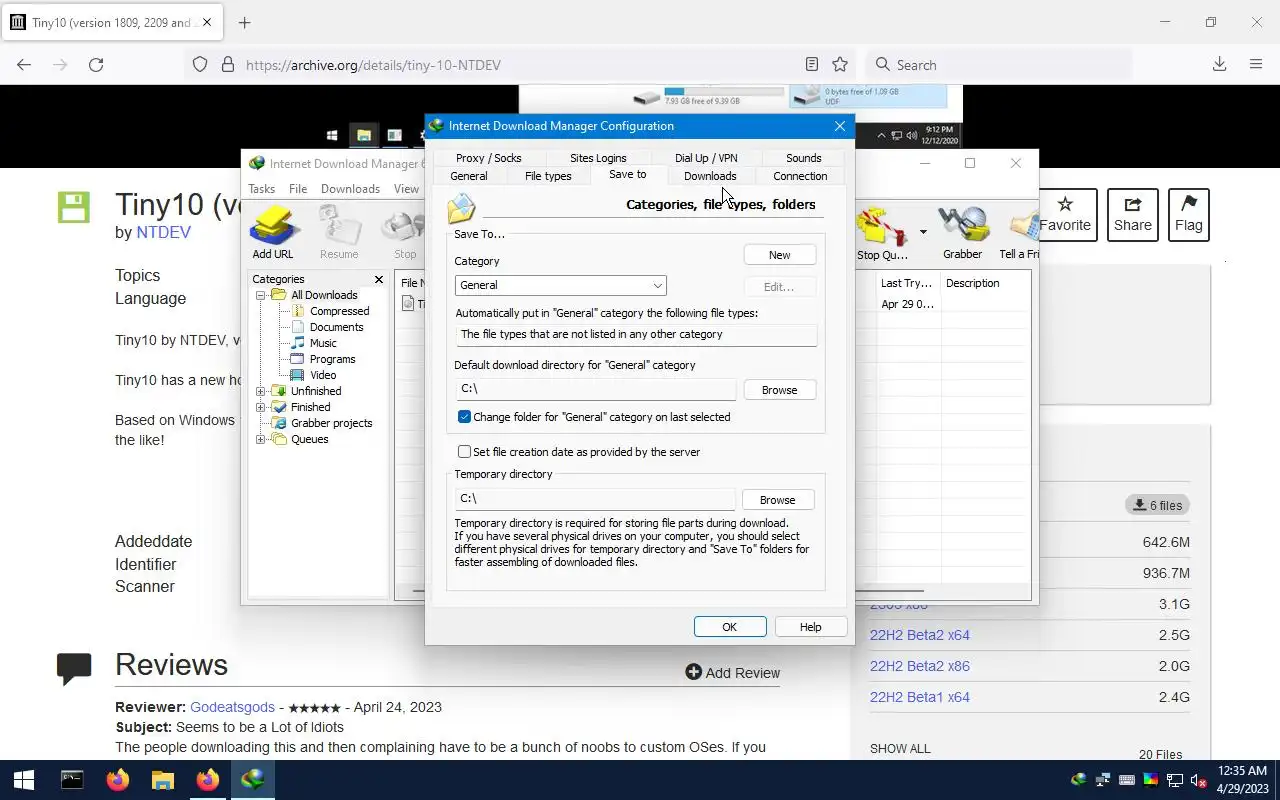Click Stop icon in IDM toolbar

click(404, 233)
